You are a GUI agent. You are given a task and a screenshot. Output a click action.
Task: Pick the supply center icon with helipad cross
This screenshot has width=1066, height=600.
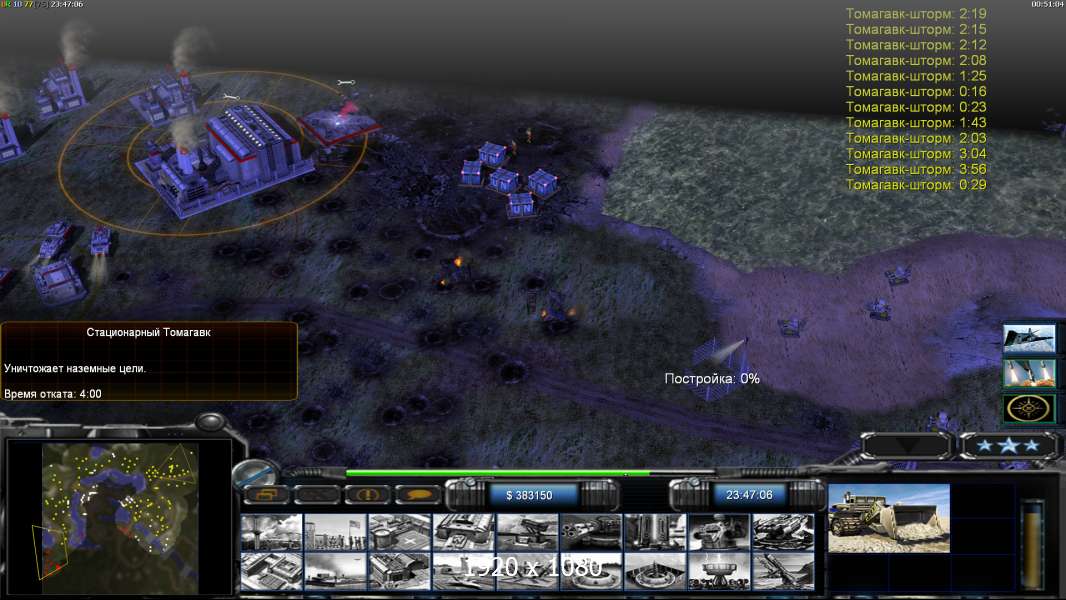(x=400, y=532)
